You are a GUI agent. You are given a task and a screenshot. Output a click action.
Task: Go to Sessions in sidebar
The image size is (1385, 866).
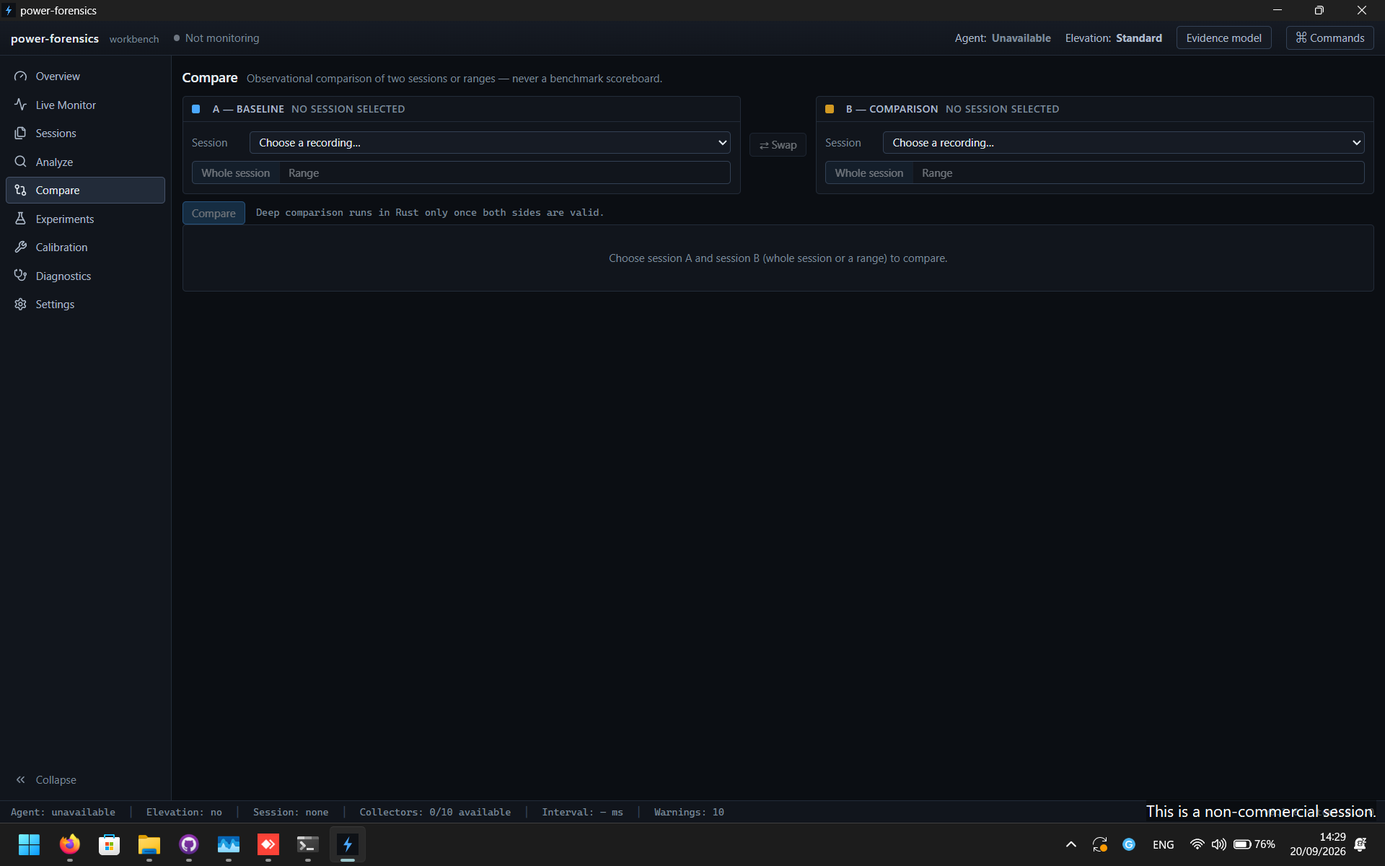pos(85,133)
